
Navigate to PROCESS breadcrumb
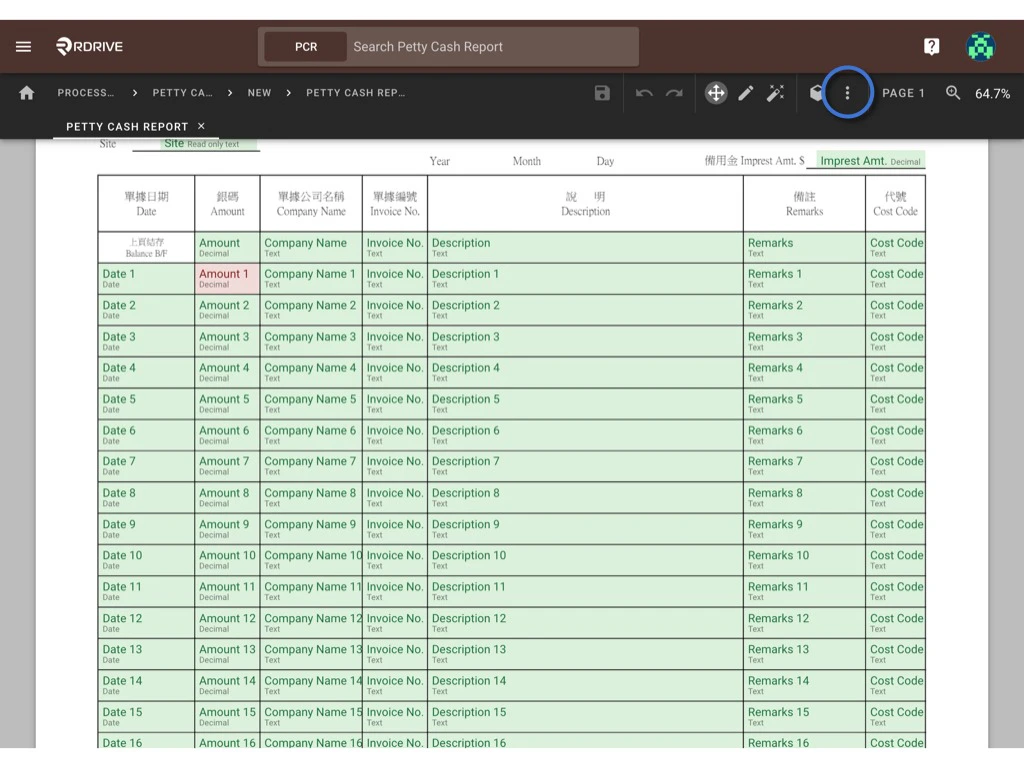pyautogui.click(x=85, y=93)
